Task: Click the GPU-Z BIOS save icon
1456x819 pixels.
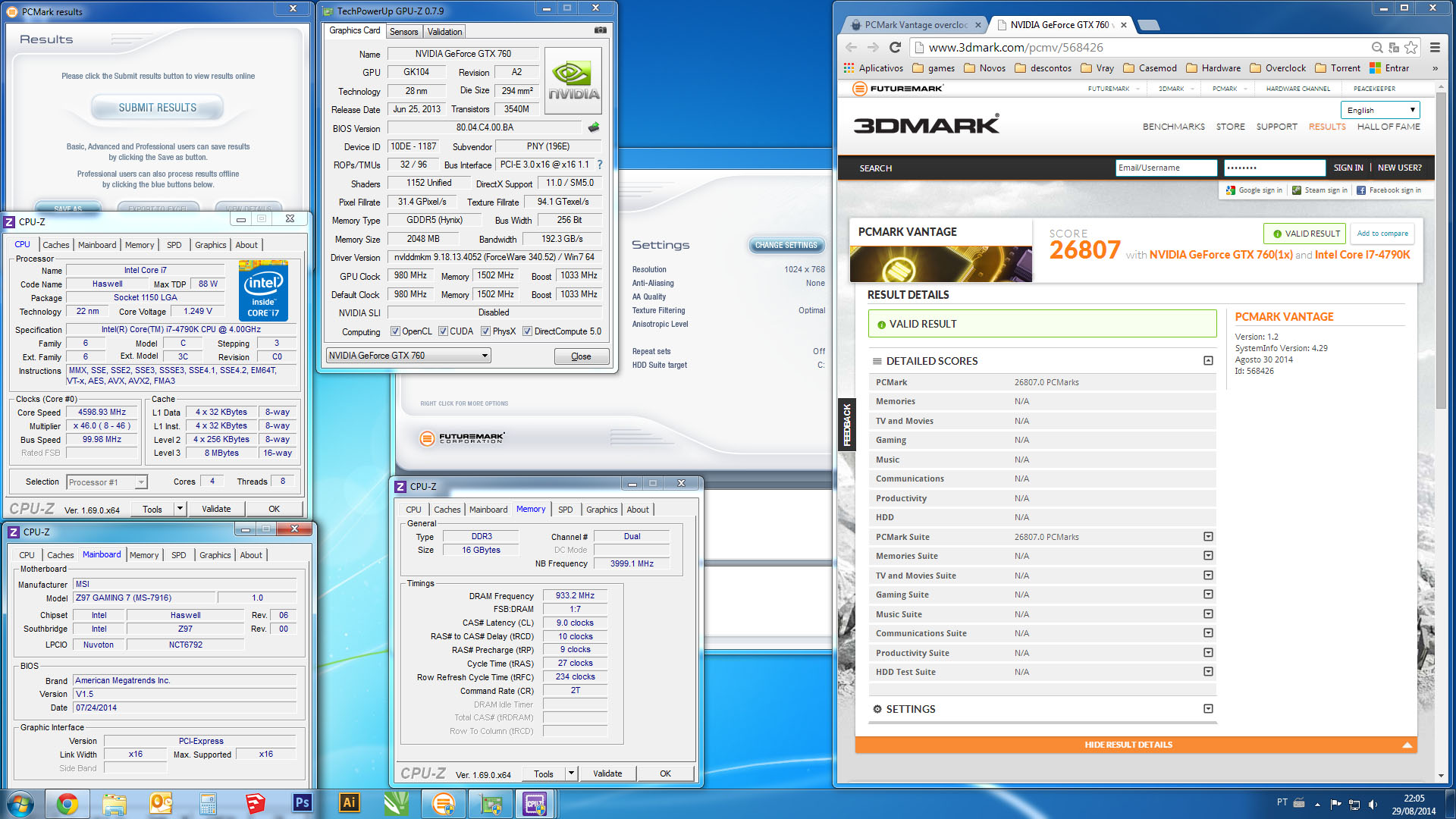Action: click(x=594, y=127)
